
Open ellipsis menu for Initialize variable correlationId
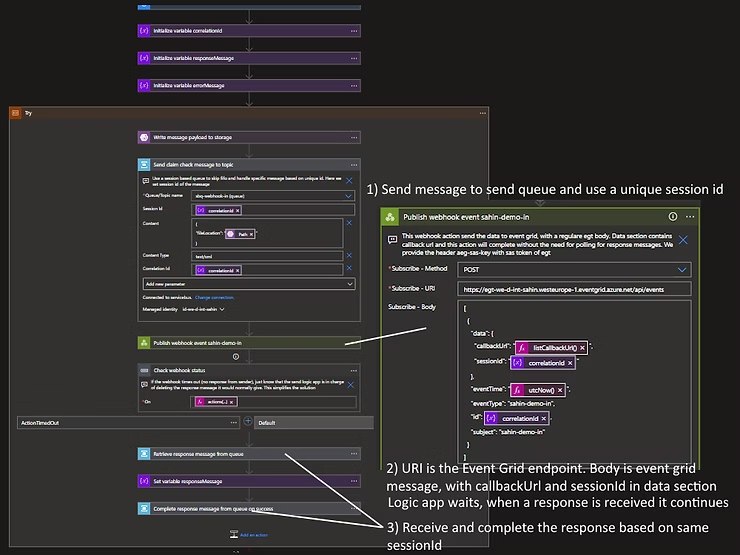click(x=354, y=30)
